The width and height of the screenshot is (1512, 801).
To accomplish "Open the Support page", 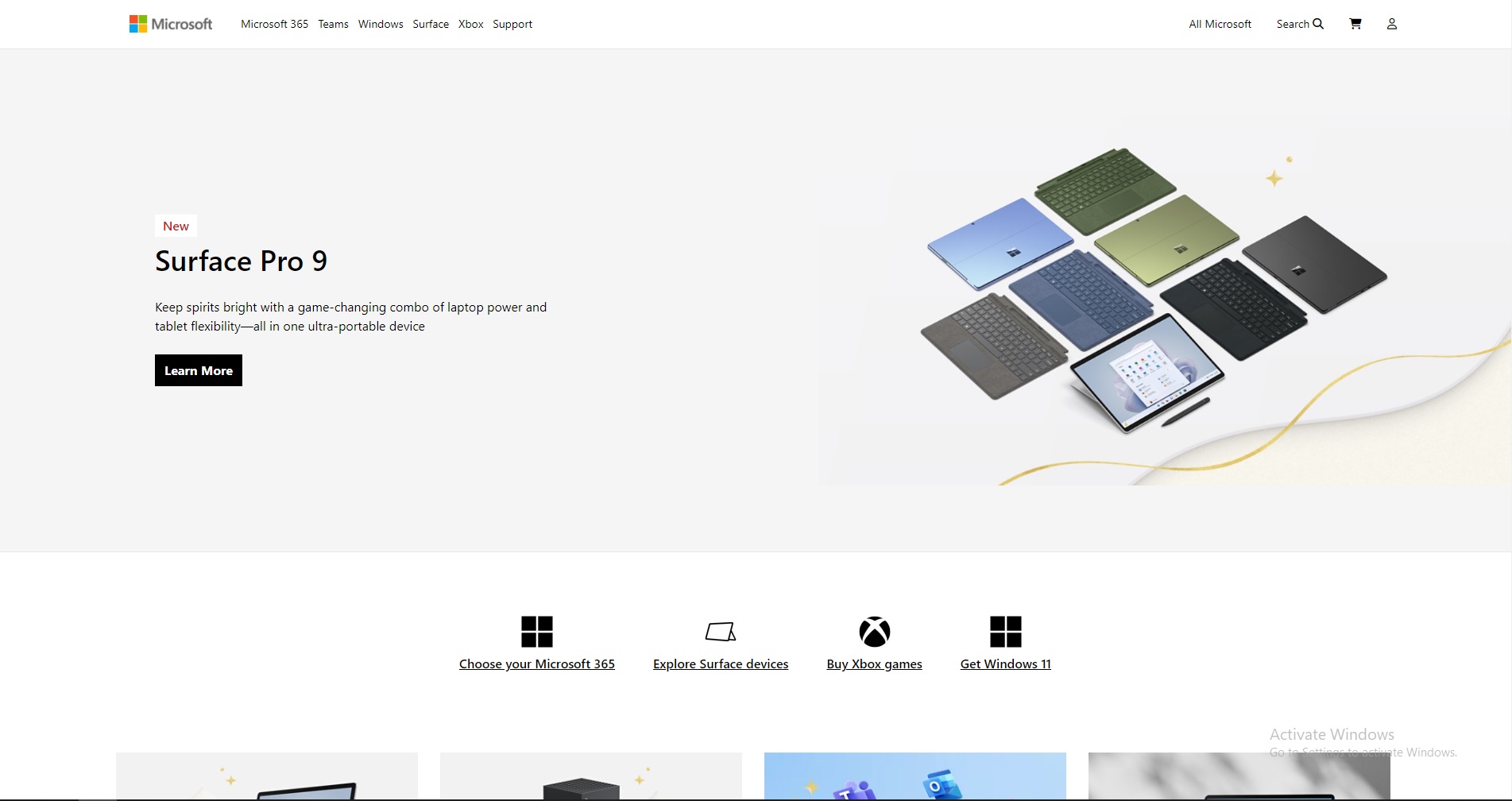I will click(x=512, y=23).
